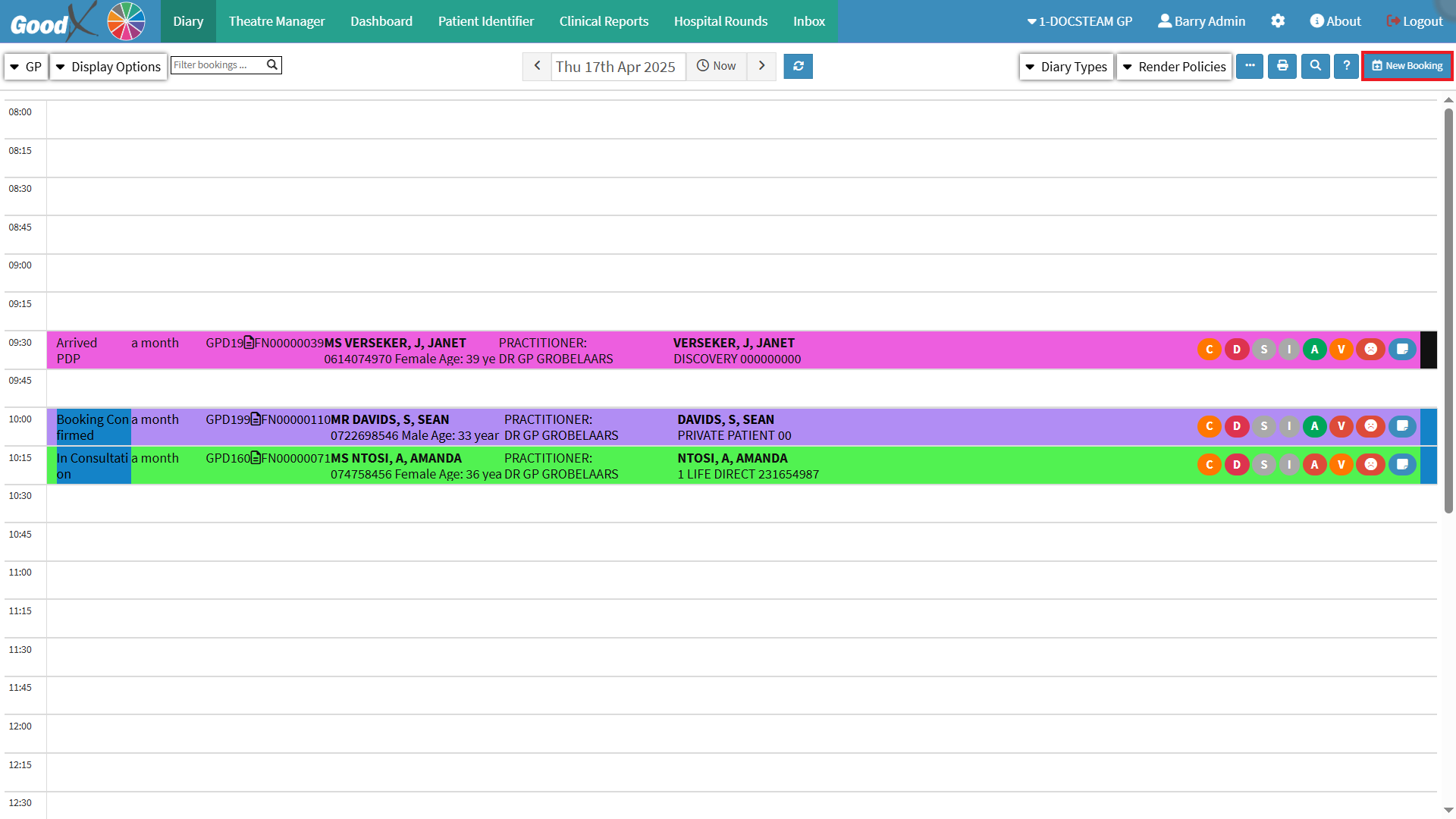1456x819 pixels.
Task: Click the question mark help icon
Action: tap(1346, 66)
